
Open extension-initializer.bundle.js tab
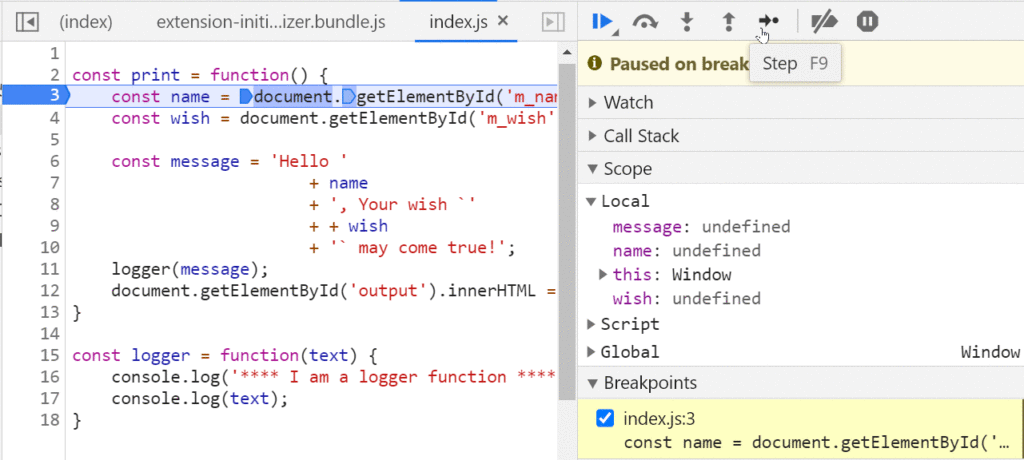(270, 22)
